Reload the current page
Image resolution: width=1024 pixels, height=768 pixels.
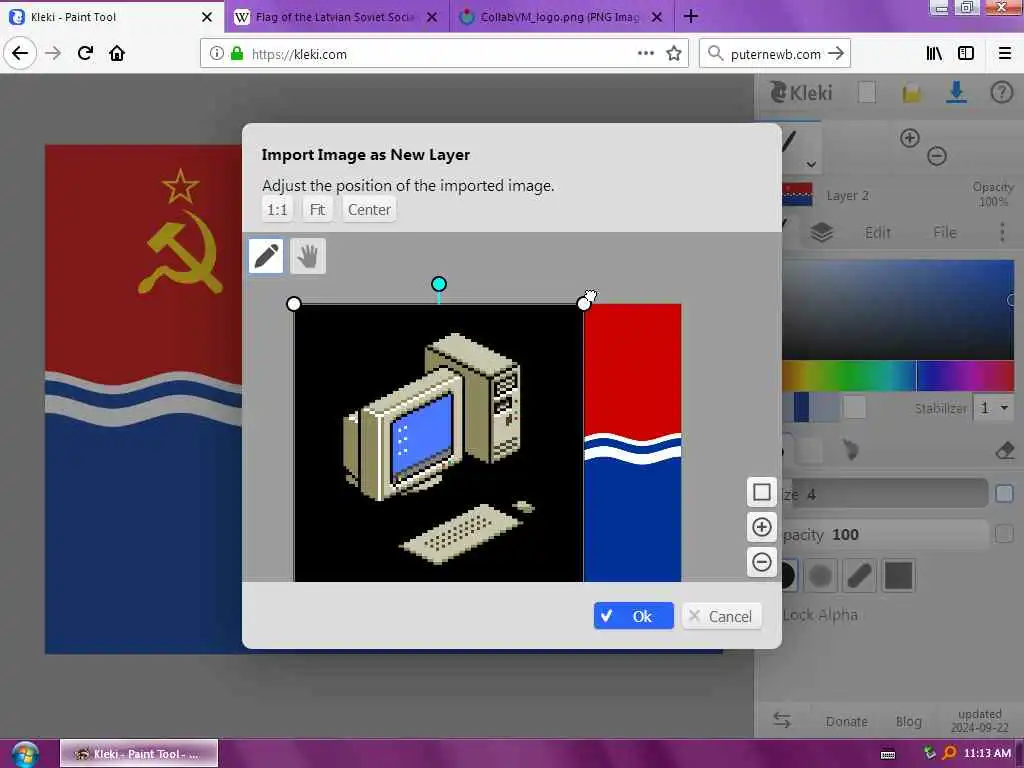point(86,53)
